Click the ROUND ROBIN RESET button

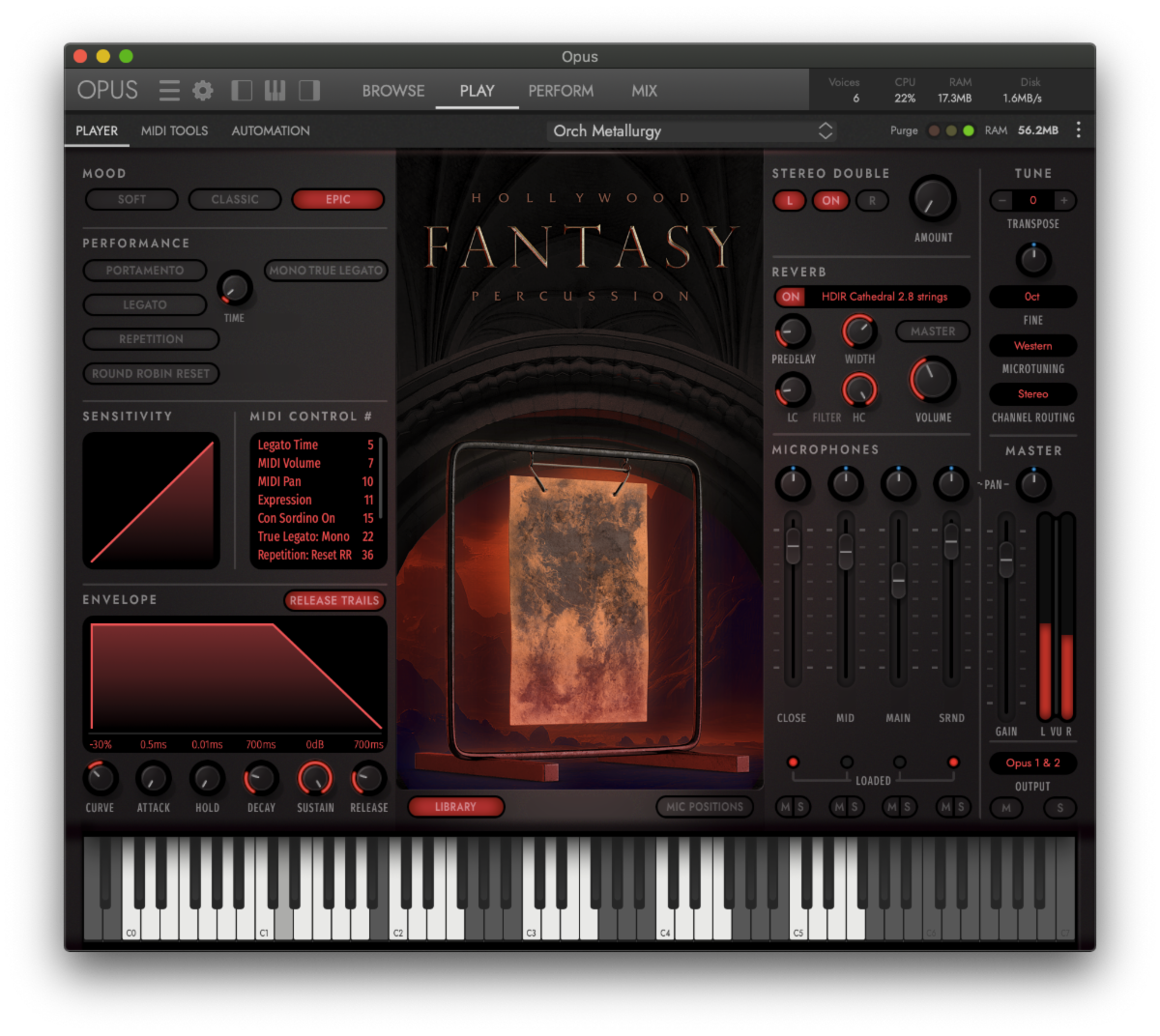151,374
